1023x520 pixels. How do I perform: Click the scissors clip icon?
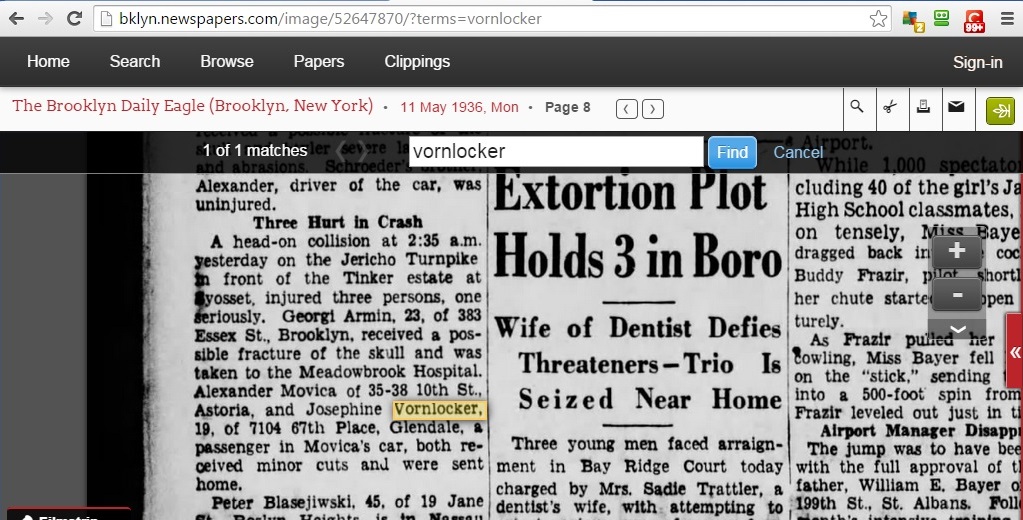pos(889,108)
